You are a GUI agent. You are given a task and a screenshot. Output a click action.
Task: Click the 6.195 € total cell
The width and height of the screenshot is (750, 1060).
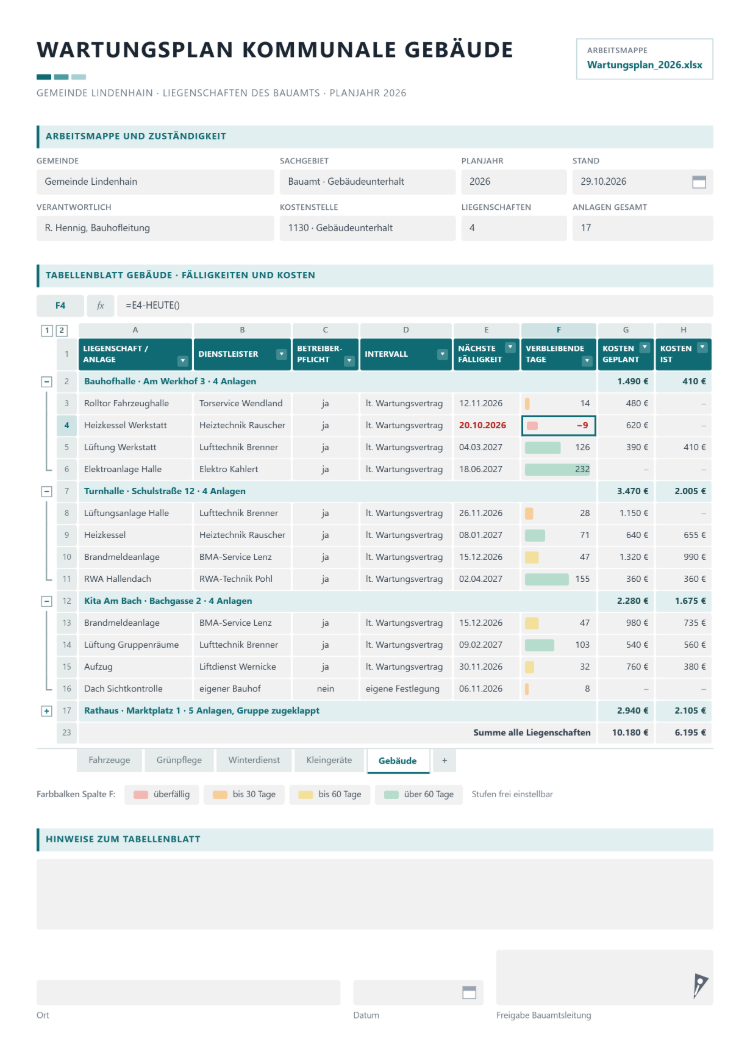click(x=684, y=733)
